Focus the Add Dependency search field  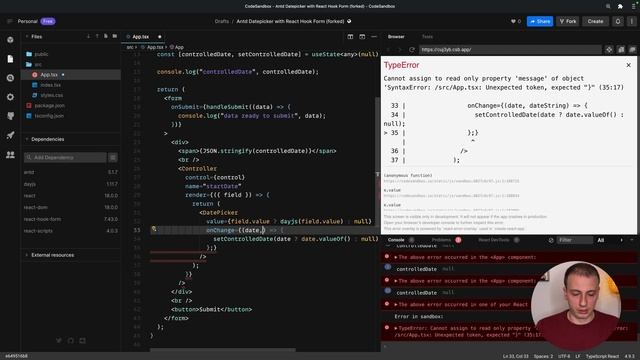tap(65, 157)
